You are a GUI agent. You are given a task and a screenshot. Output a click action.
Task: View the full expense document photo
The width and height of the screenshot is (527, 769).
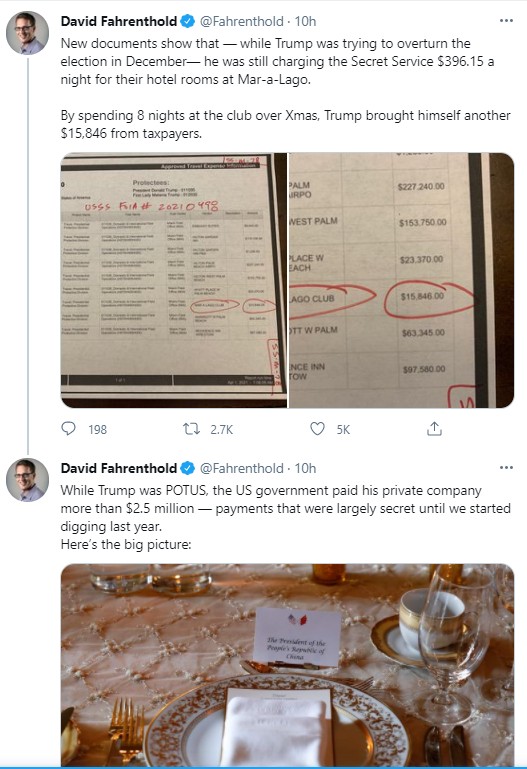coord(174,280)
